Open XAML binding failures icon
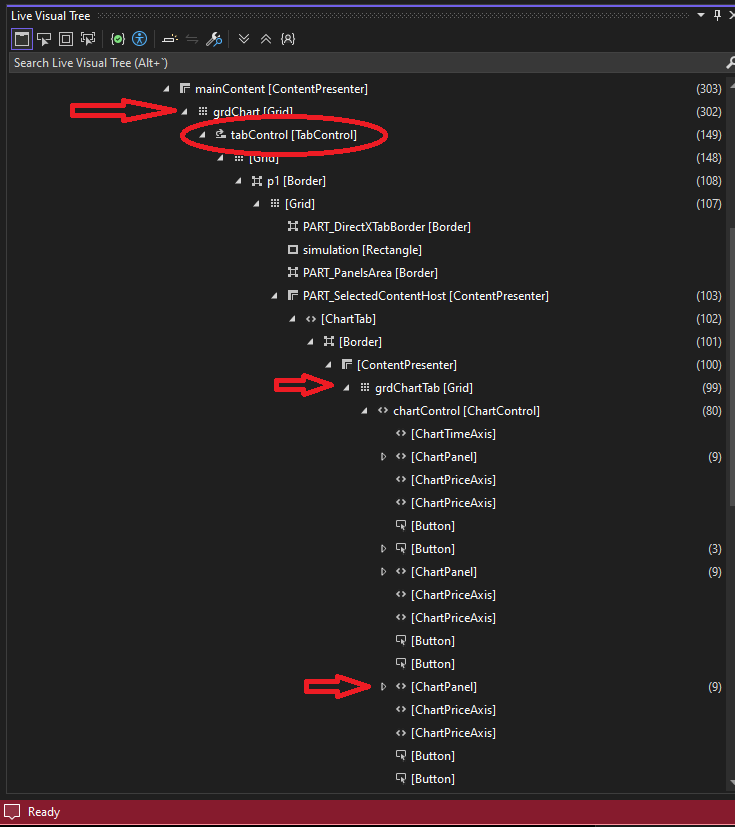The height and width of the screenshot is (827, 735). point(118,39)
